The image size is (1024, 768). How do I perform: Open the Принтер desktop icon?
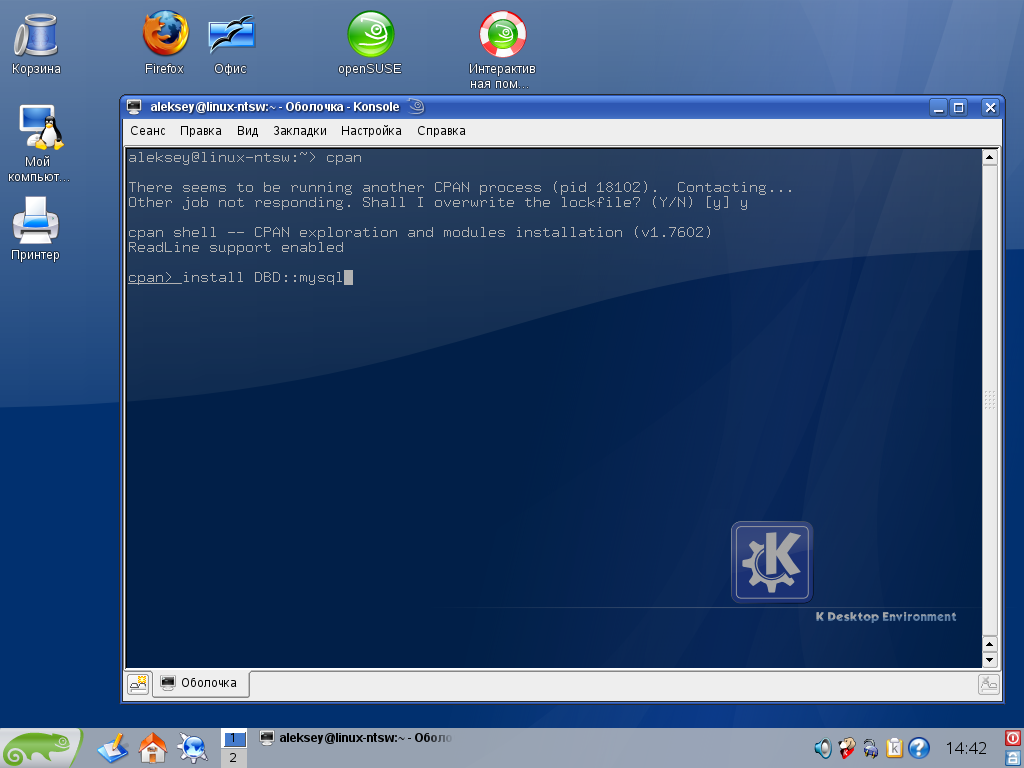pyautogui.click(x=36, y=222)
